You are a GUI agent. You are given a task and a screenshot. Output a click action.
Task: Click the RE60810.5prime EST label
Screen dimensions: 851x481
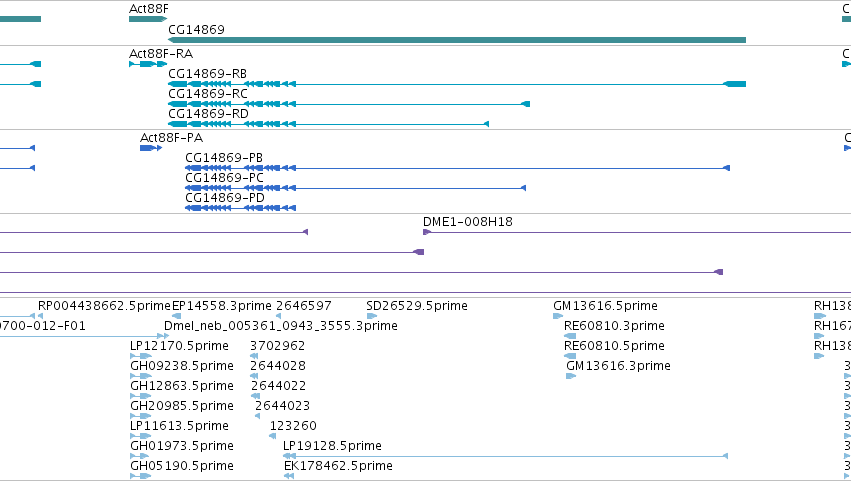[x=614, y=346]
